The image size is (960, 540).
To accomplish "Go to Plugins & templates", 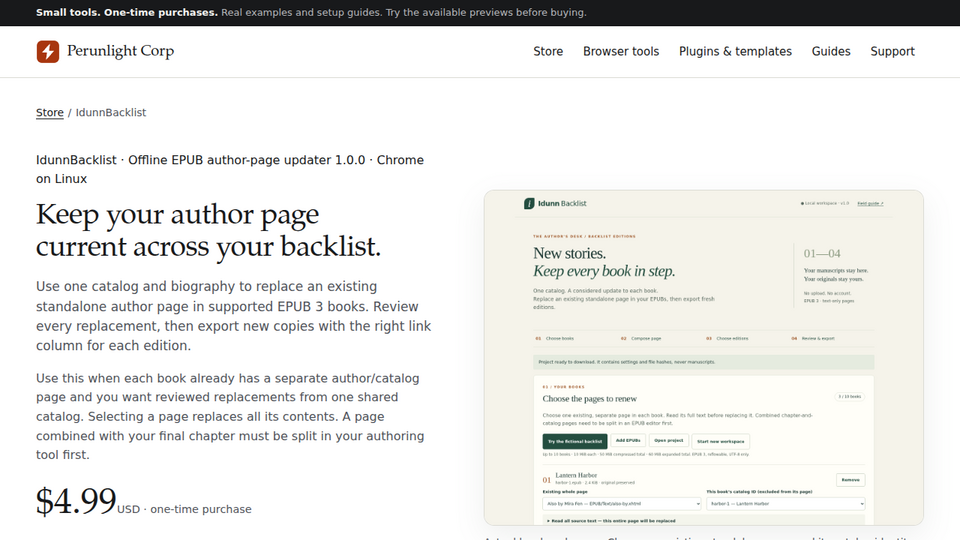I will 735,51.
